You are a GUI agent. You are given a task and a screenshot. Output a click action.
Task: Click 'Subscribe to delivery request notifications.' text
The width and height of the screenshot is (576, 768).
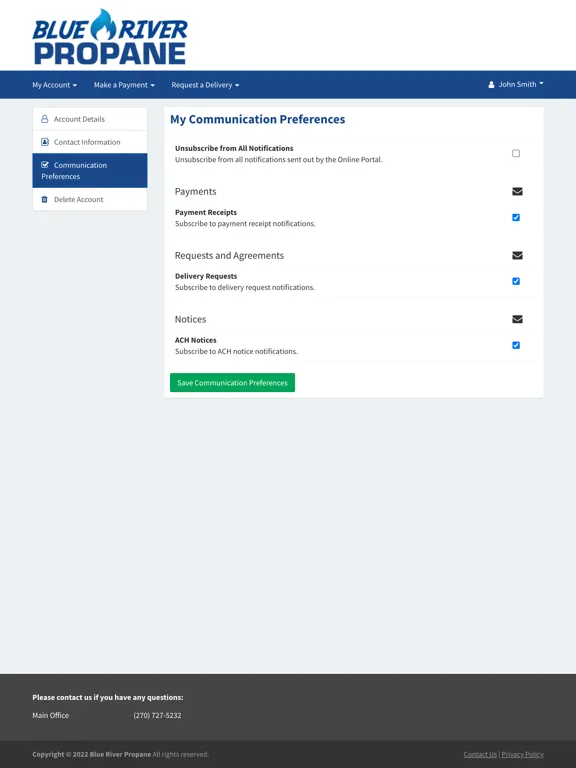tap(245, 287)
